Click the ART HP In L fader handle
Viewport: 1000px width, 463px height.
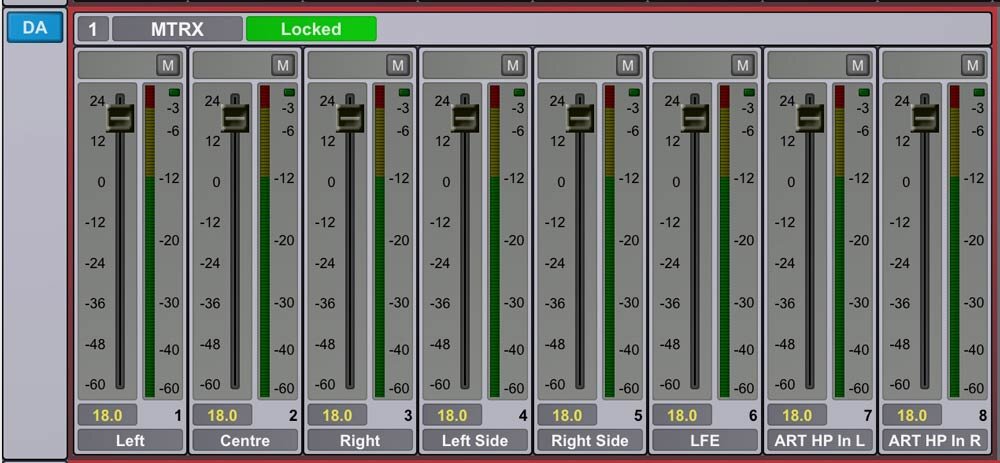pos(810,119)
